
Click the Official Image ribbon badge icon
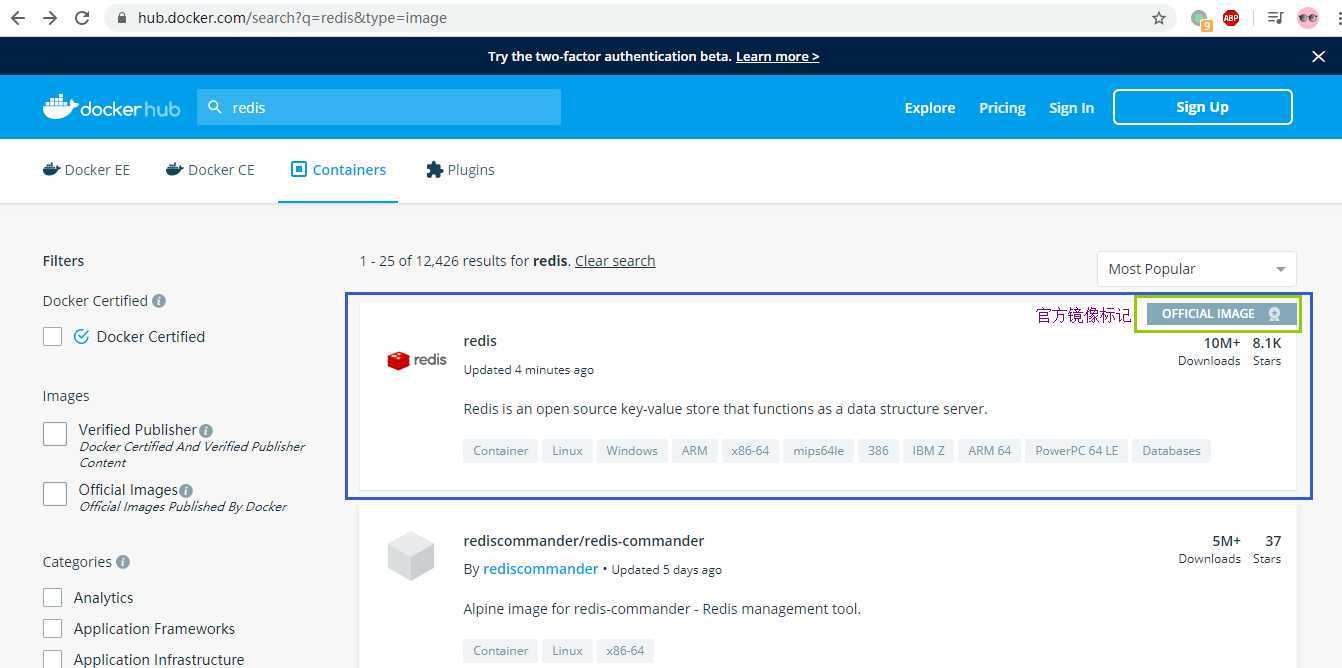pos(1274,314)
